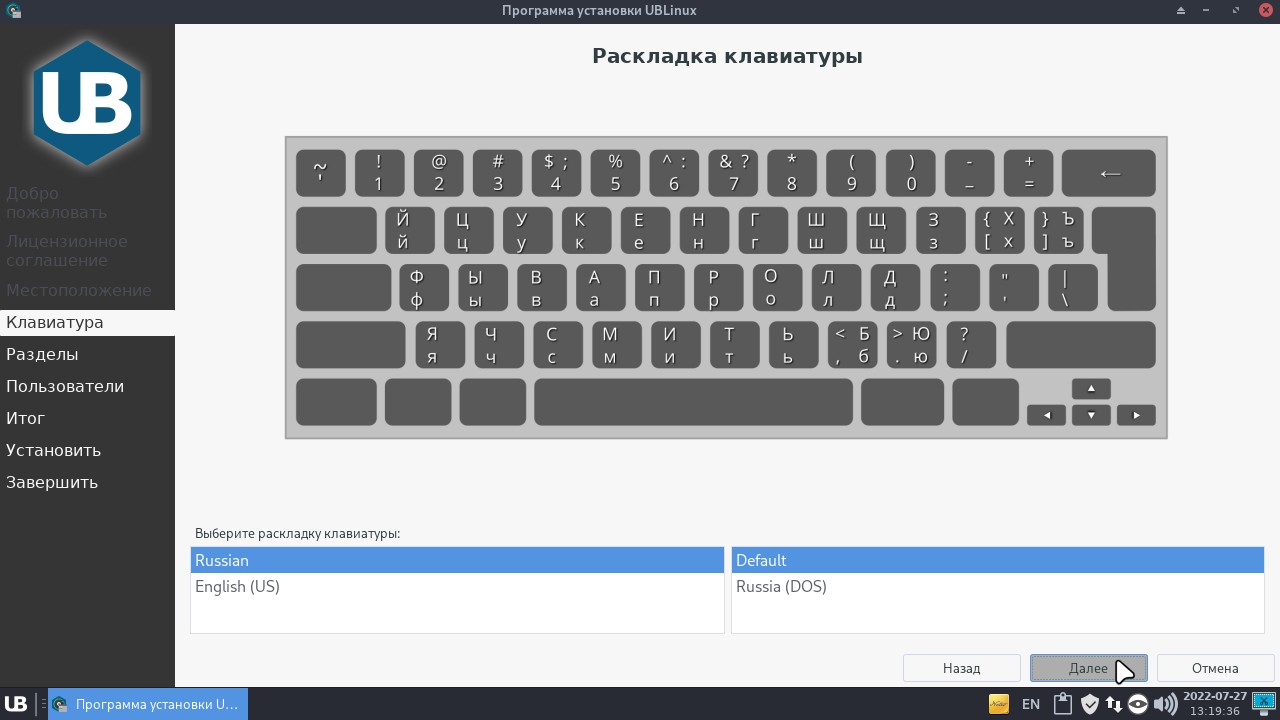Click the down arrow key on keyboard preview
1280x720 pixels.
coord(1091,415)
